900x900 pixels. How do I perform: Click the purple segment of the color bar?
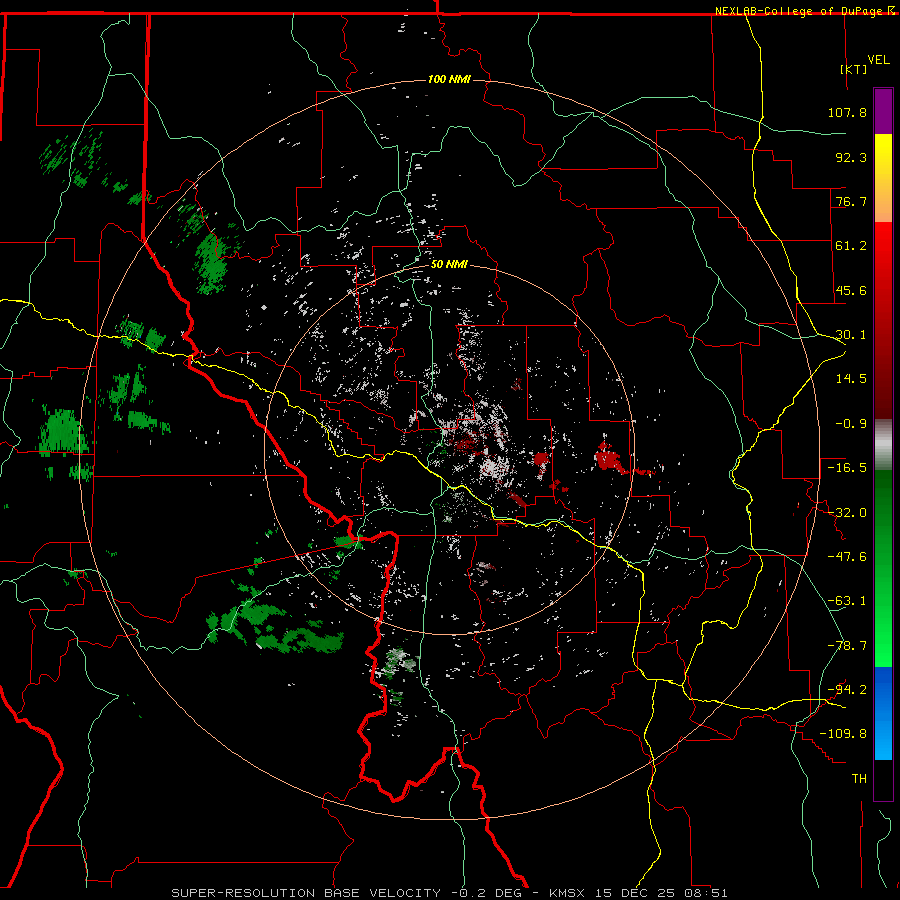tap(883, 111)
